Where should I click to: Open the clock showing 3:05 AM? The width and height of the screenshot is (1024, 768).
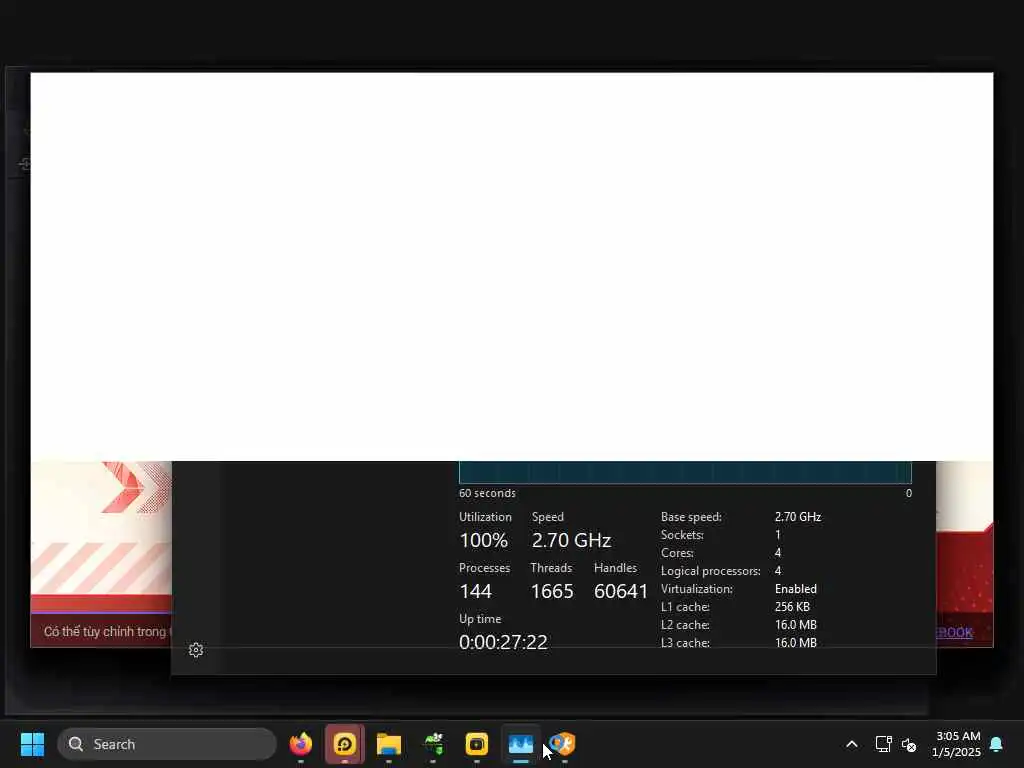pos(957,744)
